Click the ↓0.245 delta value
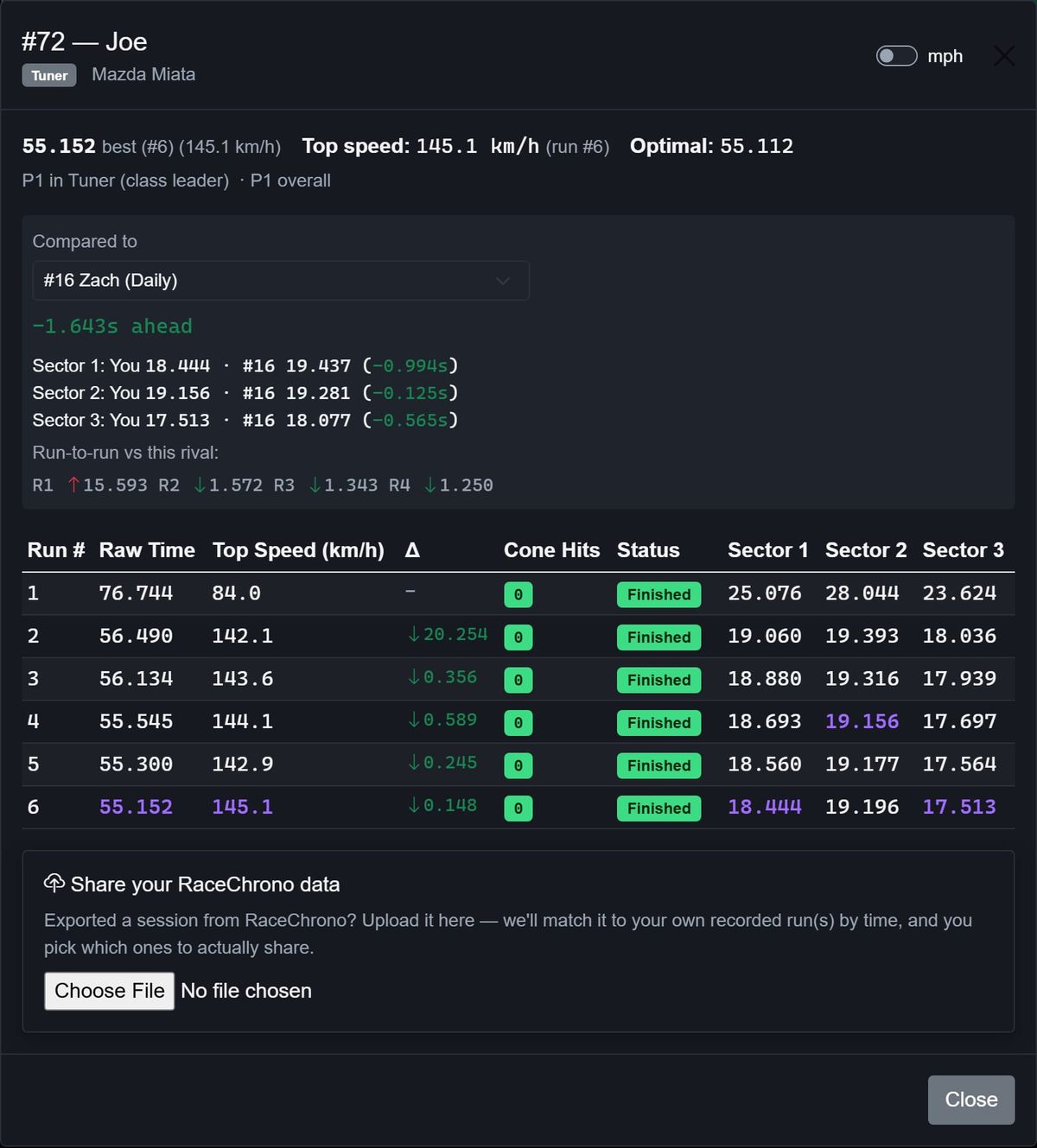This screenshot has height=1148, width=1037. [x=442, y=763]
